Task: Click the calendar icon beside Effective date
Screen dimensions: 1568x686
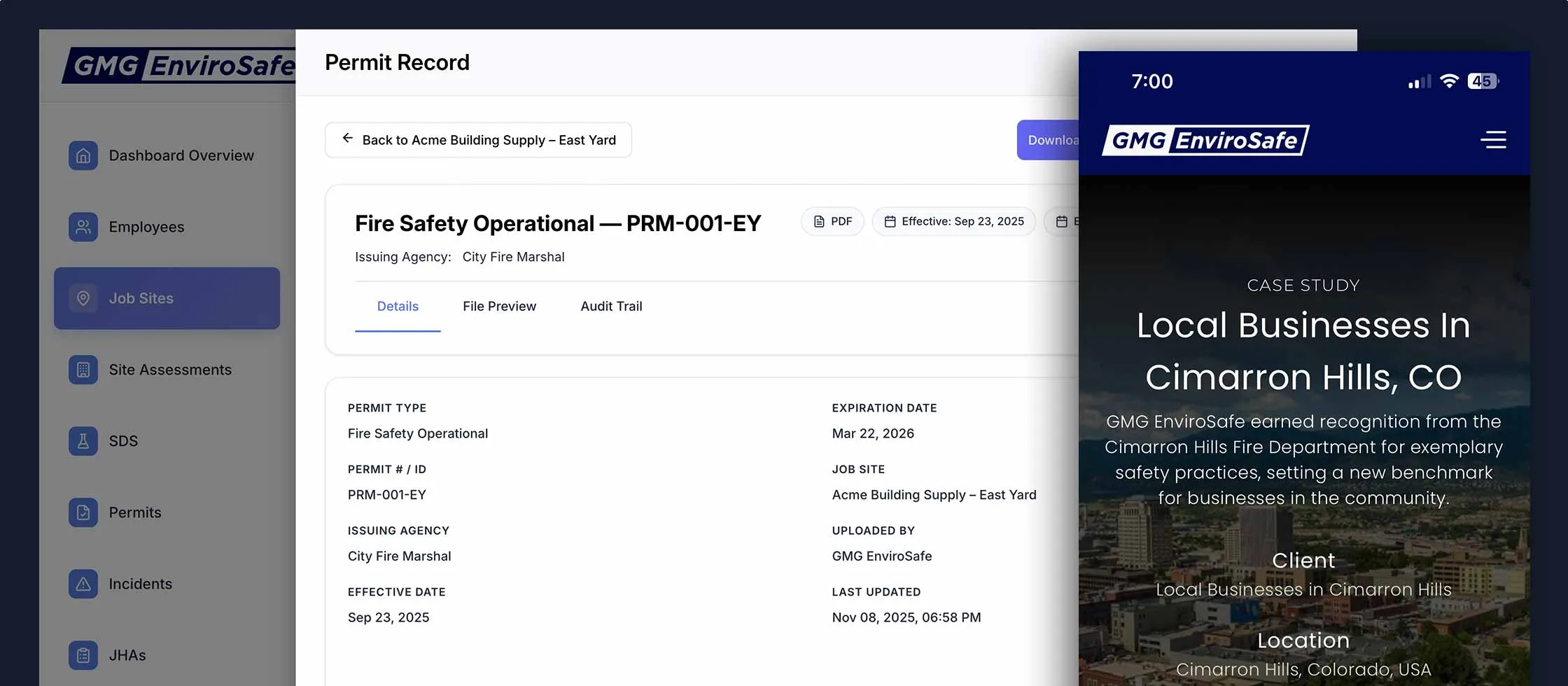Action: coord(890,221)
